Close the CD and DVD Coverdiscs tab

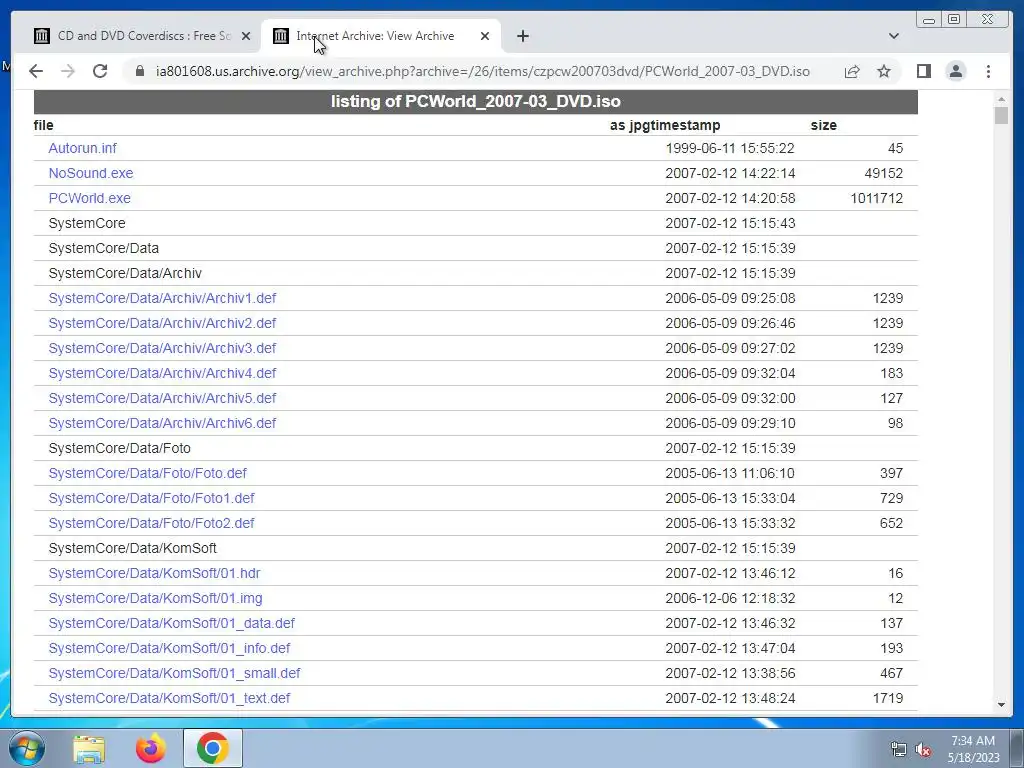point(246,36)
